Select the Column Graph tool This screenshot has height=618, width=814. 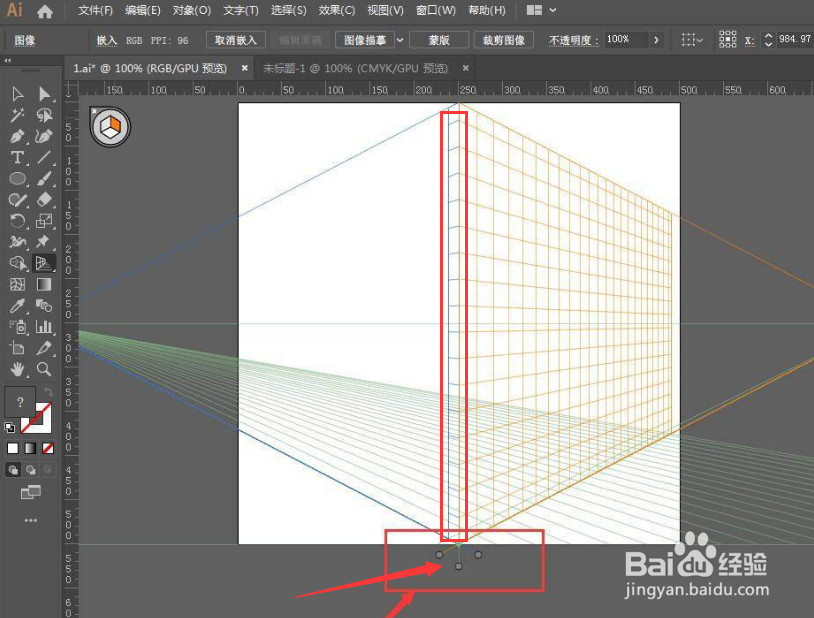pyautogui.click(x=44, y=327)
